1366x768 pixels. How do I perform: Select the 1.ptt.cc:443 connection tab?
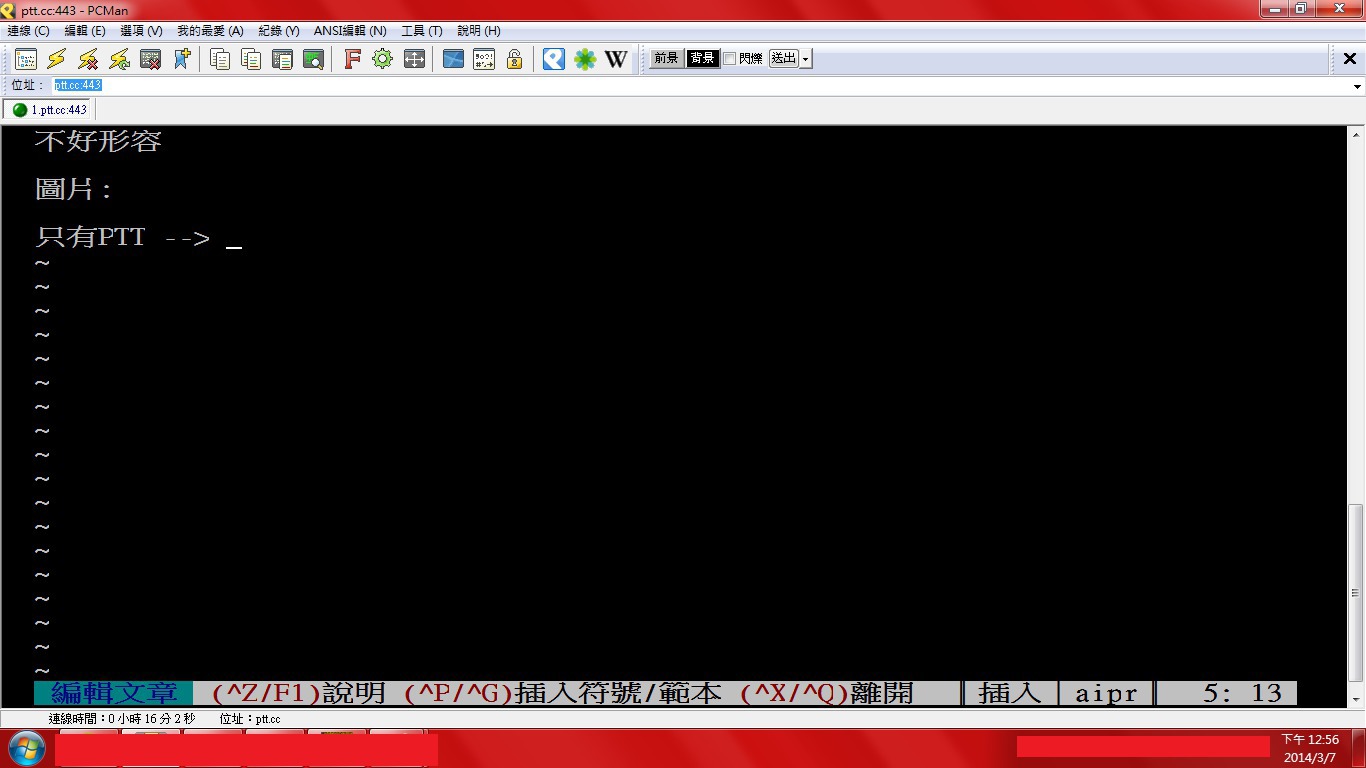click(x=51, y=110)
